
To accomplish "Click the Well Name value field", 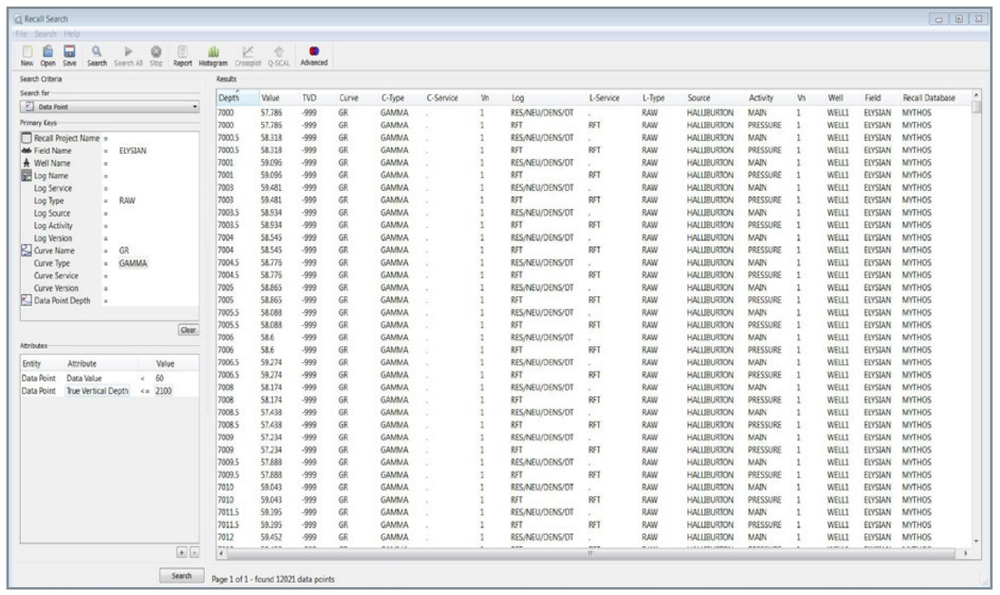I will [156, 163].
